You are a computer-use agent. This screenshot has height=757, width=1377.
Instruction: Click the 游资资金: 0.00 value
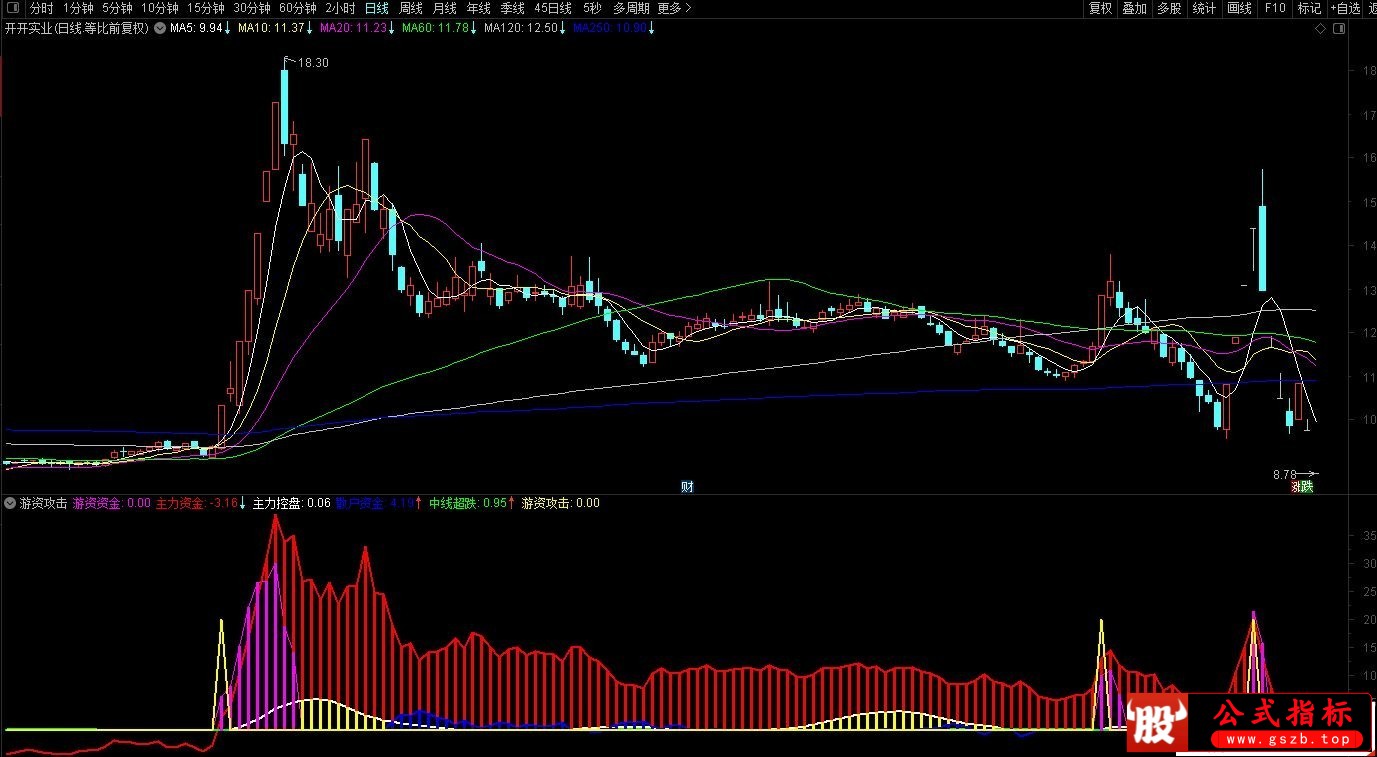click(111, 503)
